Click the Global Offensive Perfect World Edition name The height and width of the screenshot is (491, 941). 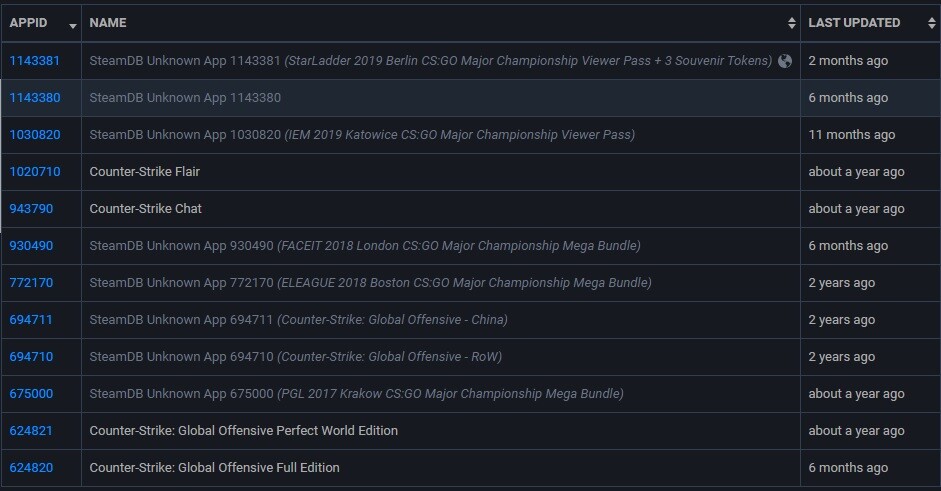coord(244,431)
